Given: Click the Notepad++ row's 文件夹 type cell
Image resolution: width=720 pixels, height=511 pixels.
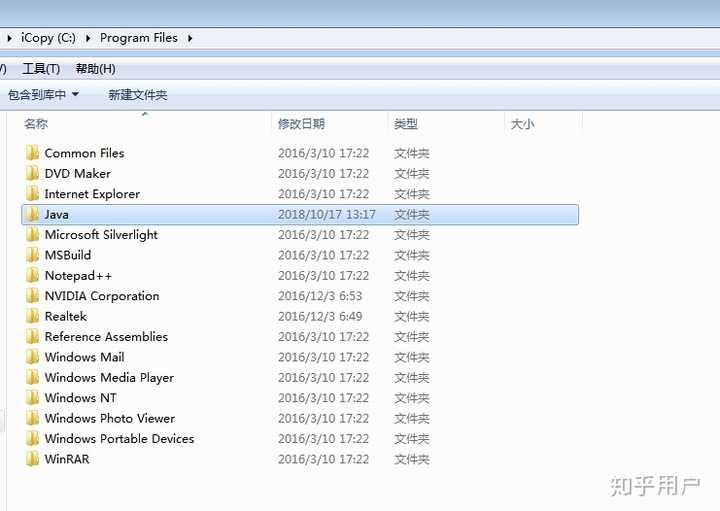Looking at the screenshot, I should coord(412,275).
